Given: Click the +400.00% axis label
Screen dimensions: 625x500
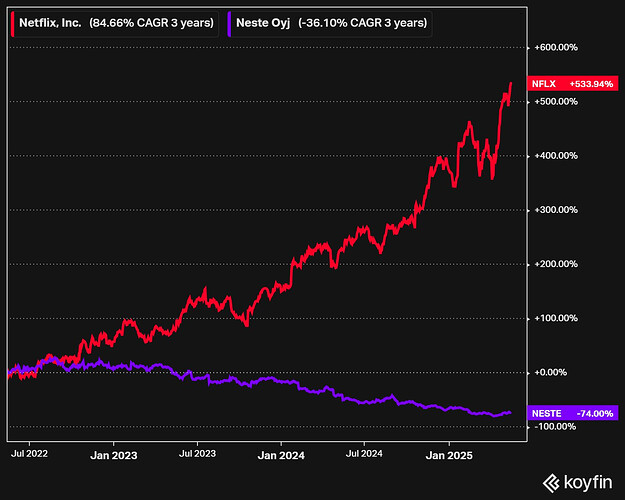Looking at the screenshot, I should pyautogui.click(x=556, y=156).
